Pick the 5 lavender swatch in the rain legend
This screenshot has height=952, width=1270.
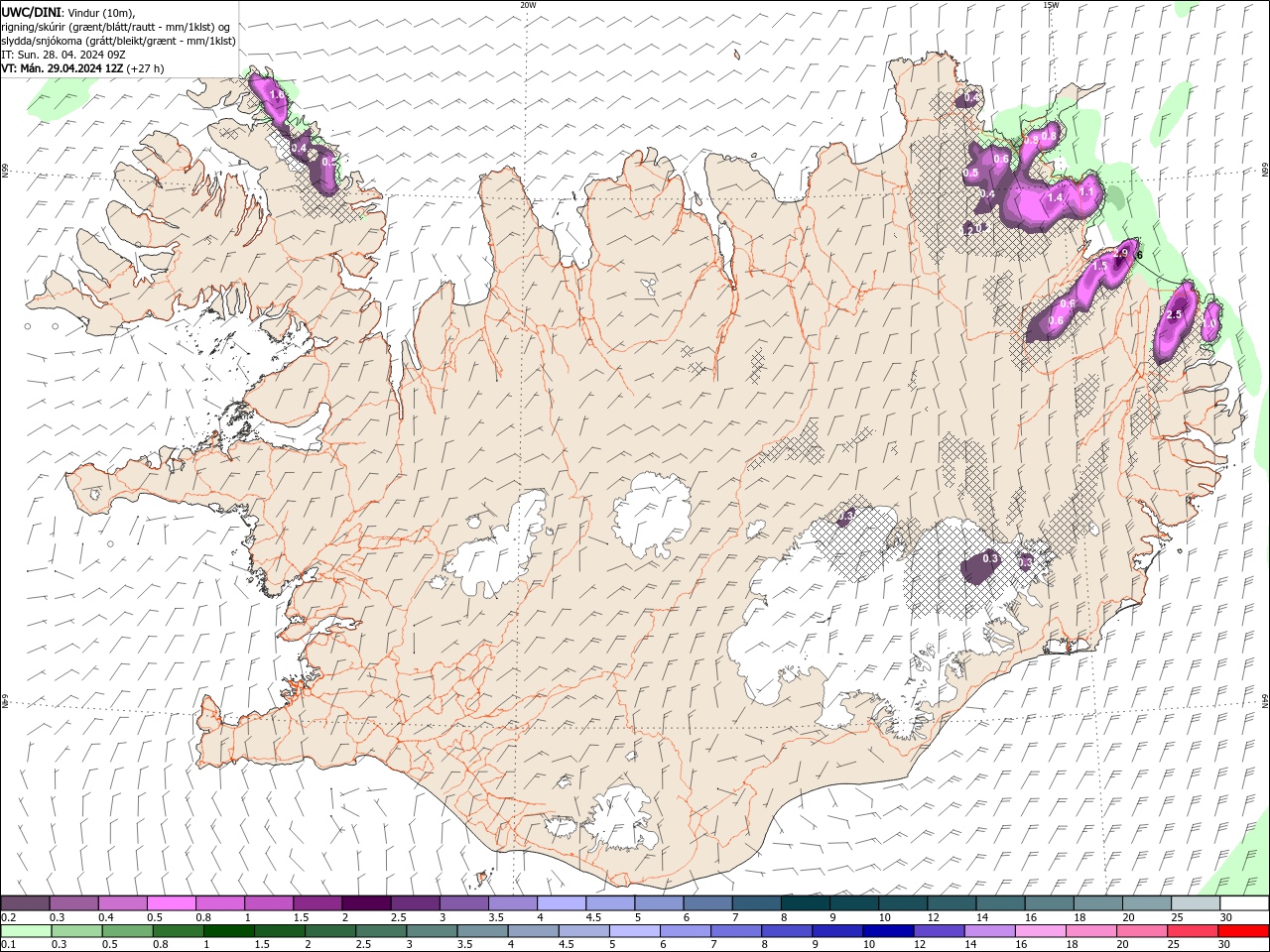635,931
